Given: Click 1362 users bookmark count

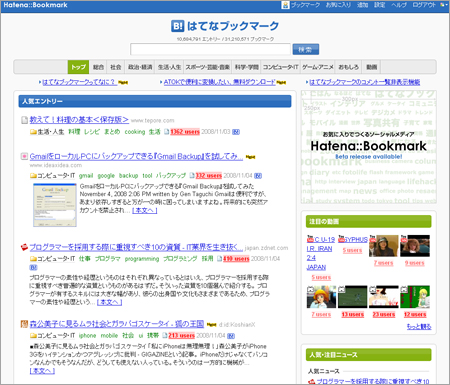Looking at the screenshot, I should coord(185,132).
